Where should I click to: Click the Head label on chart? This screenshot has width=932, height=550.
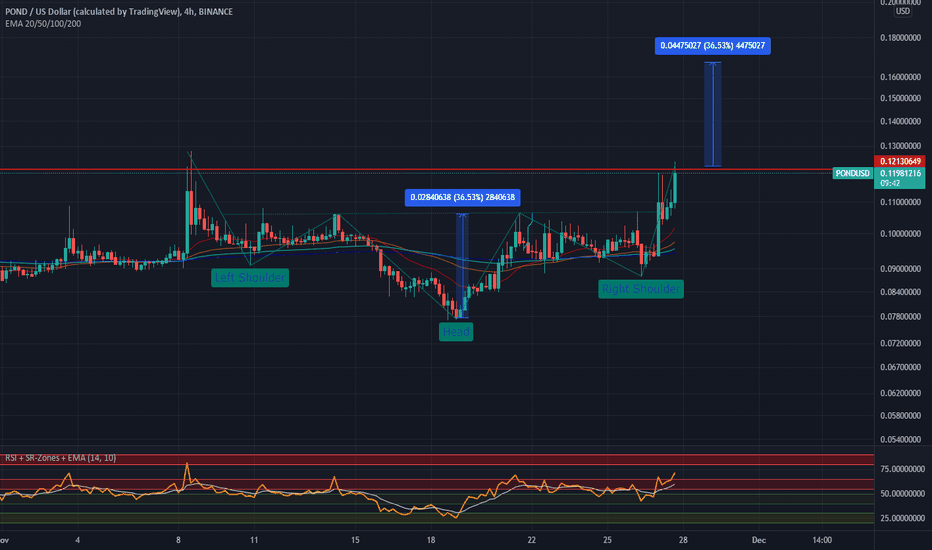coord(456,332)
